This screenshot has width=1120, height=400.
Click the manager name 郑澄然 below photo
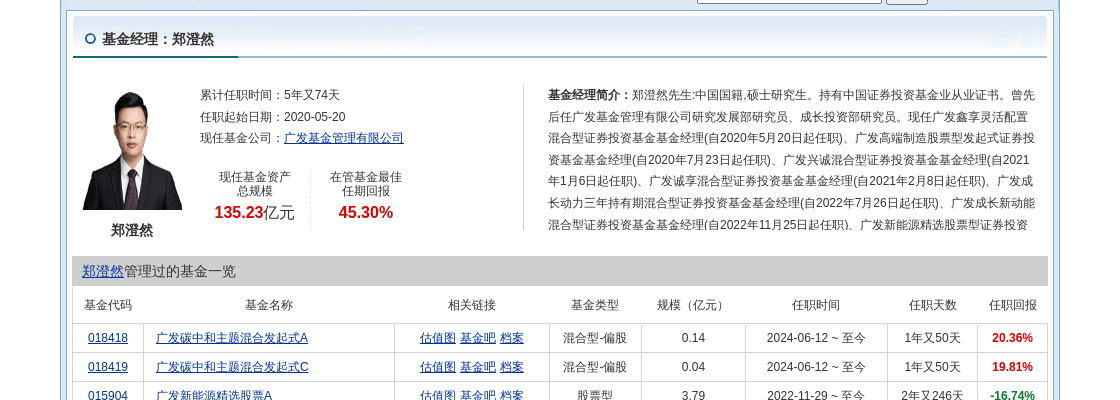pos(132,230)
